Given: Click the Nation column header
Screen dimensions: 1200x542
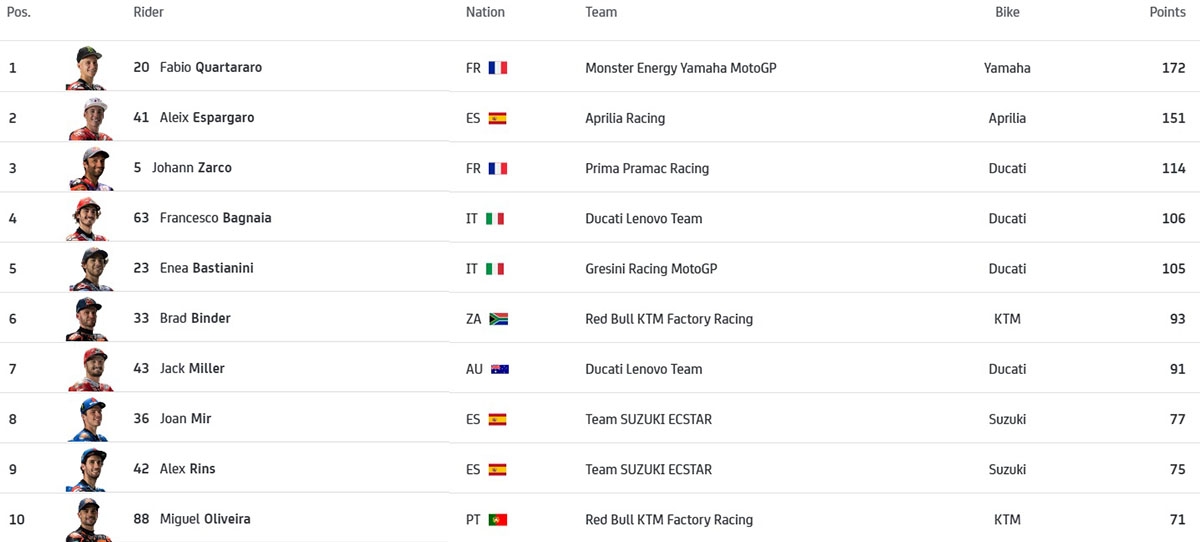Looking at the screenshot, I should (x=485, y=12).
